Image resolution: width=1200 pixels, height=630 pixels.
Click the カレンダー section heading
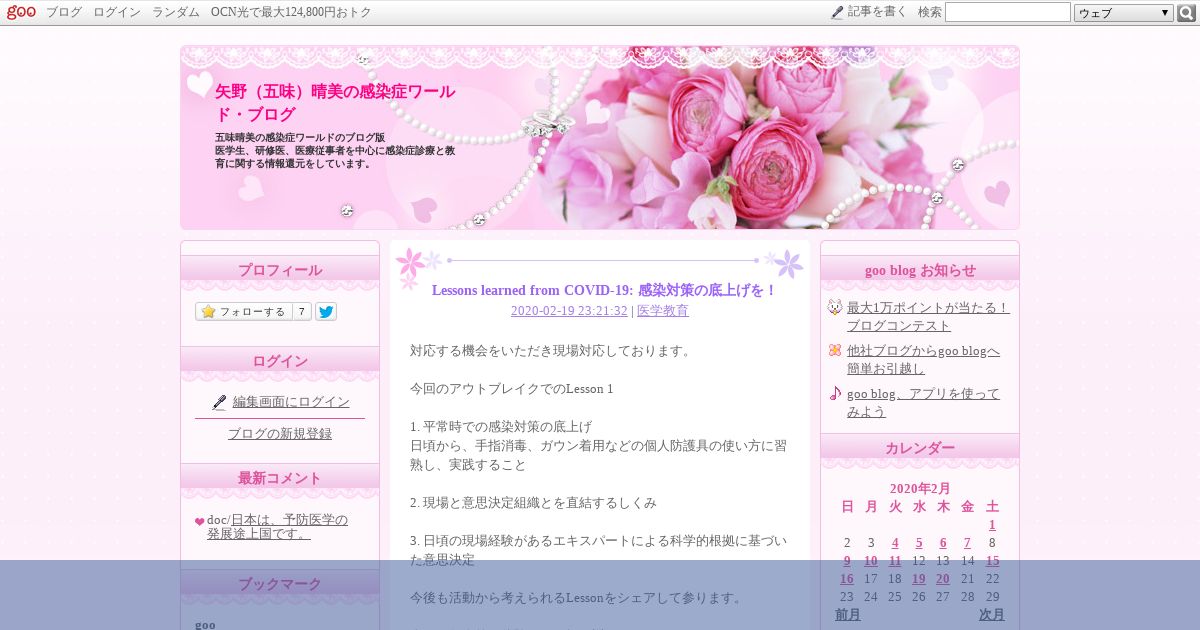pos(920,448)
